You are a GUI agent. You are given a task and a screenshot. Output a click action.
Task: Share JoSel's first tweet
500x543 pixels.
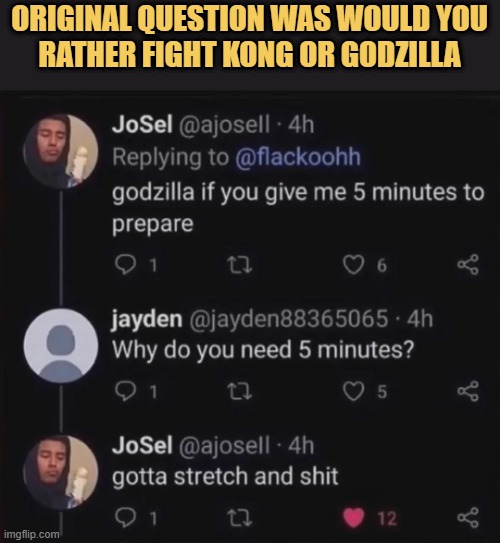tap(468, 265)
